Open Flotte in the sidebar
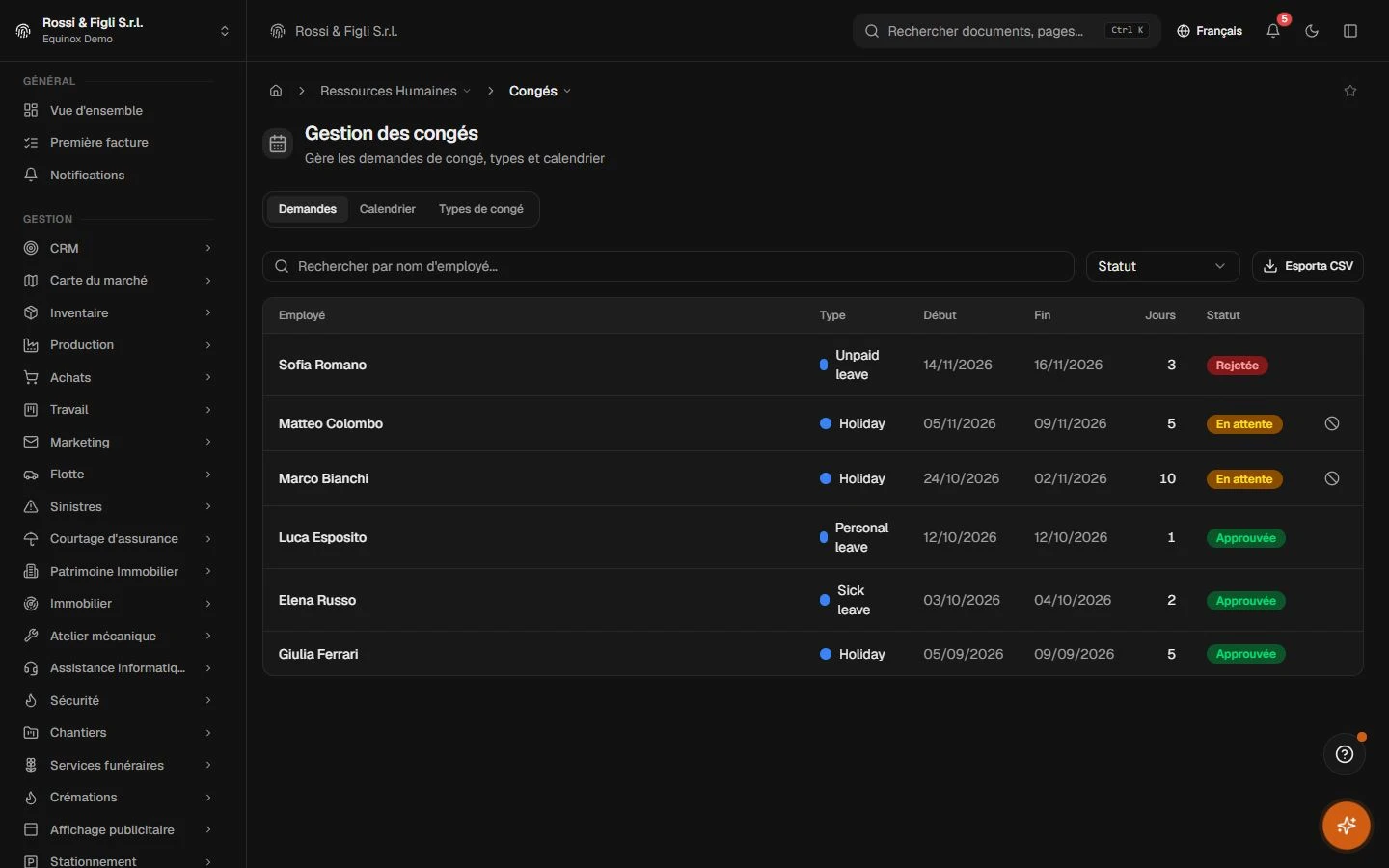This screenshot has width=1389, height=868. click(x=118, y=475)
